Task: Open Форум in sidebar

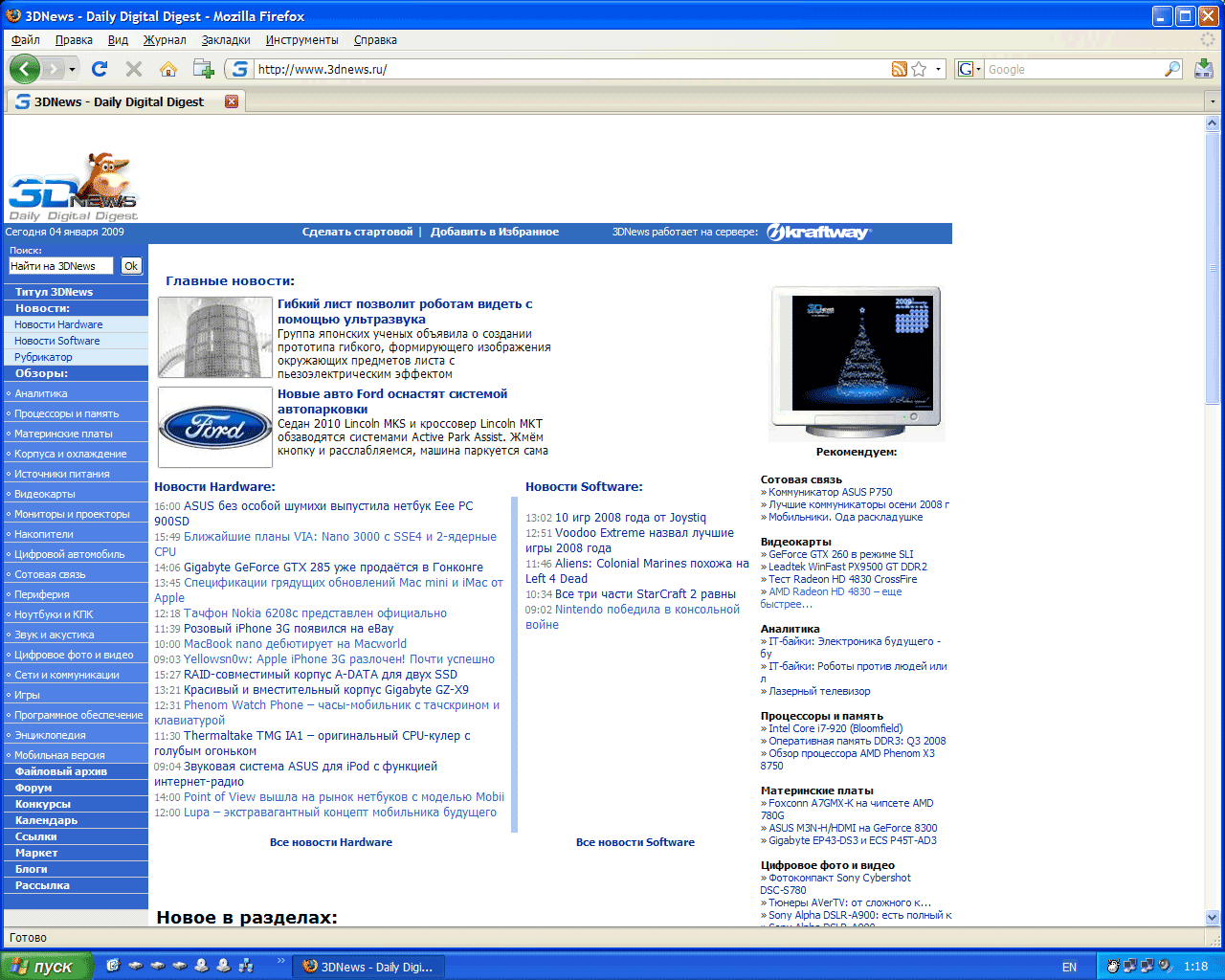Action: click(x=33, y=788)
